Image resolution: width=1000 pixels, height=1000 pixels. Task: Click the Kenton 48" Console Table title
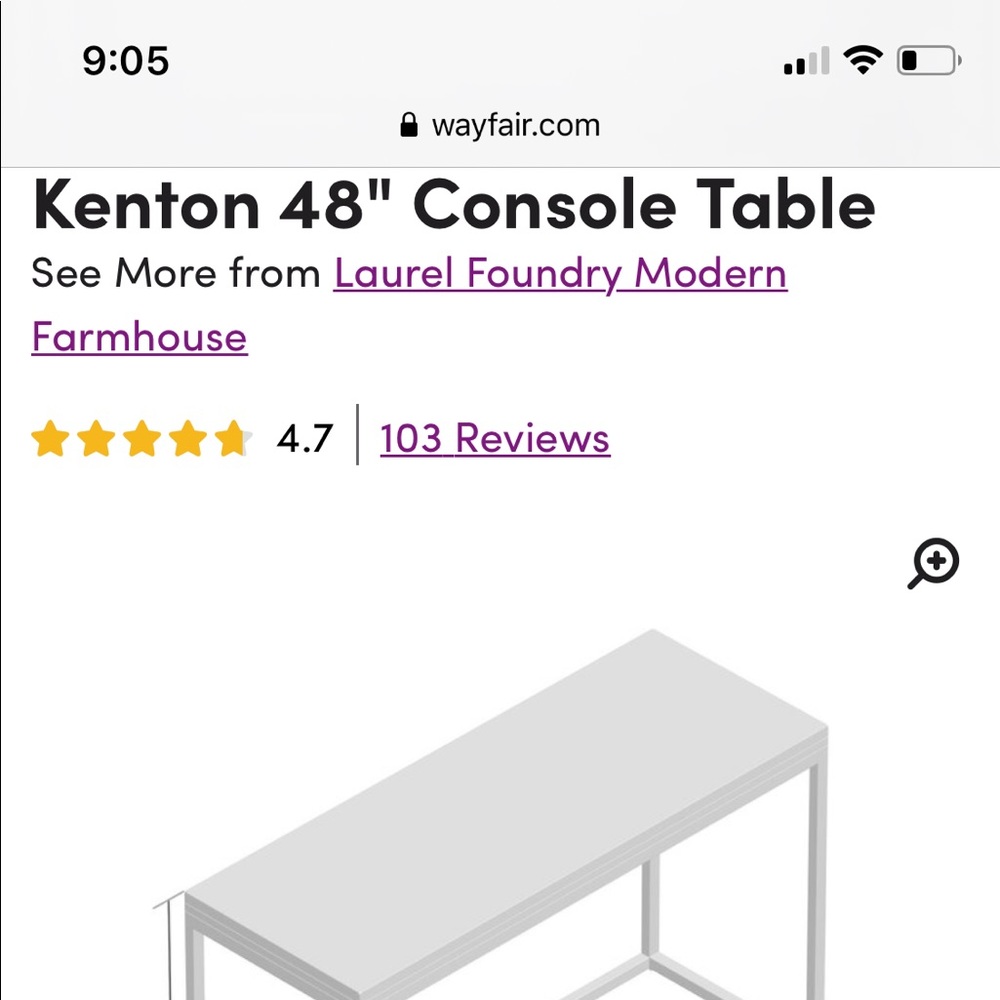pyautogui.click(x=454, y=205)
